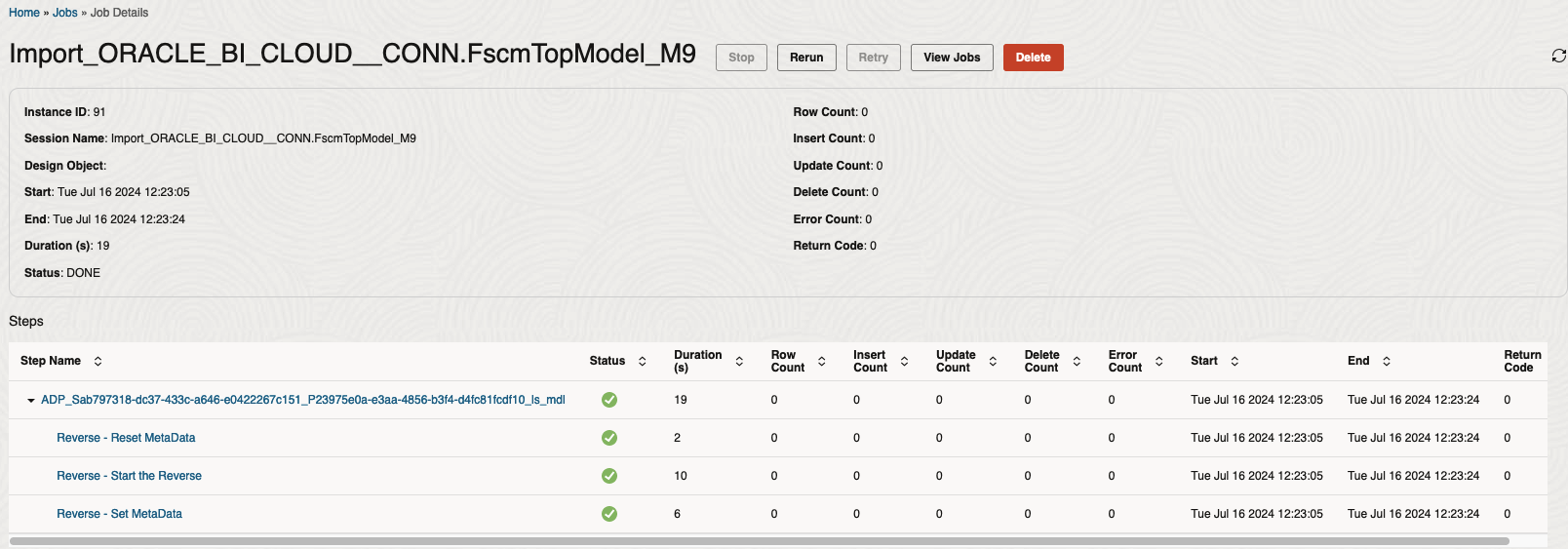Image resolution: width=1568 pixels, height=549 pixels.
Task: Click the Duration (s): 19 summary text
Action: point(67,246)
